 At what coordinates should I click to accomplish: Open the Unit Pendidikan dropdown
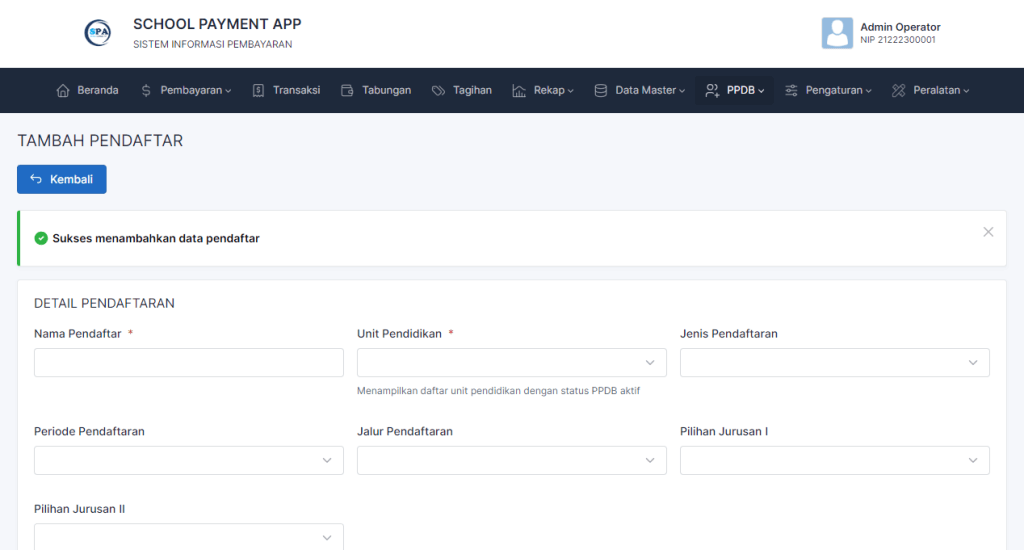[511, 363]
